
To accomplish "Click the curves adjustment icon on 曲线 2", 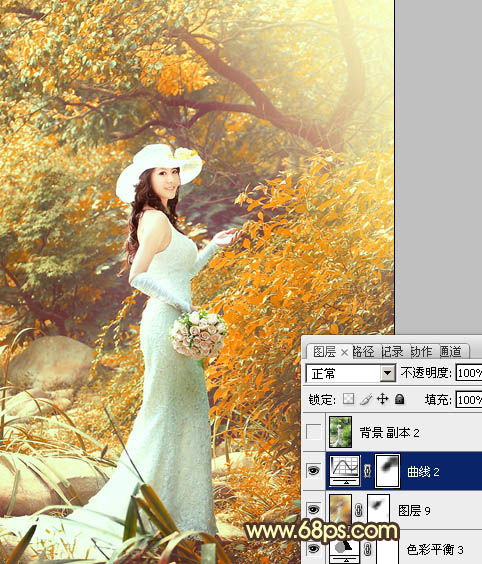I will (x=345, y=471).
